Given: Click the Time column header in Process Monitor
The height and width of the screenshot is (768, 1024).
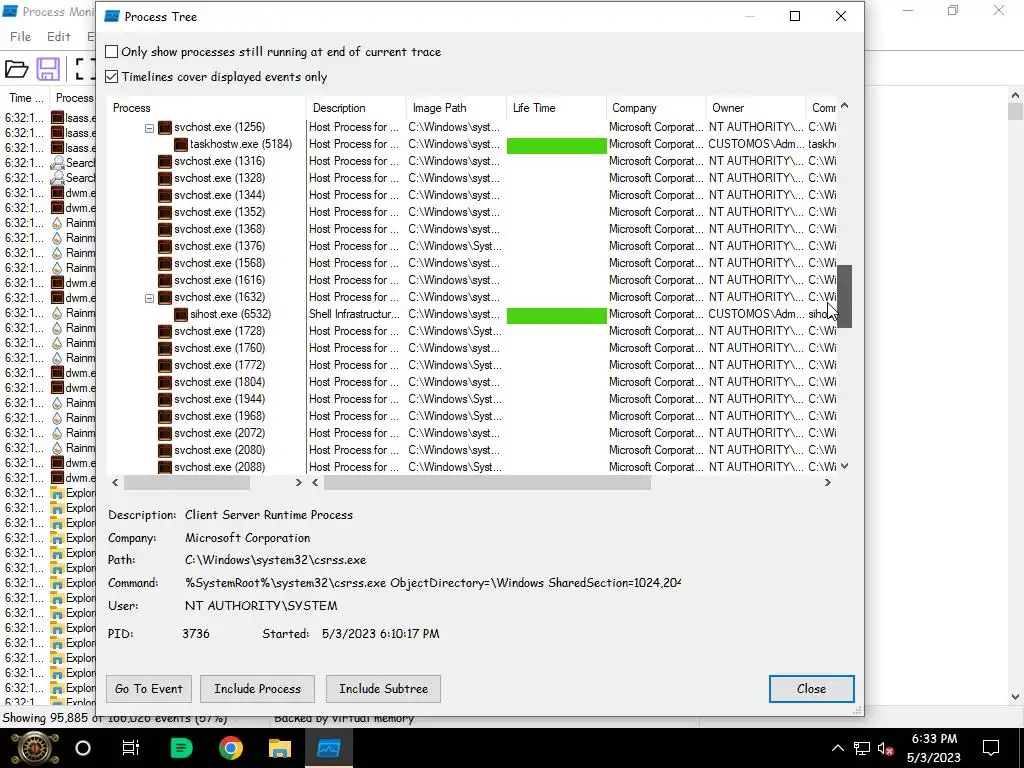Looking at the screenshot, I should click(x=25, y=98).
